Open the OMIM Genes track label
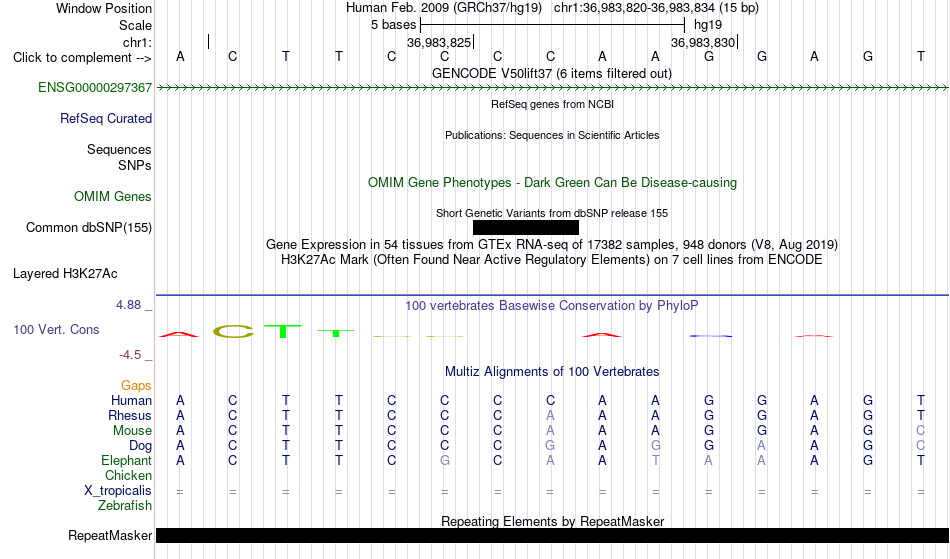 [x=112, y=197]
